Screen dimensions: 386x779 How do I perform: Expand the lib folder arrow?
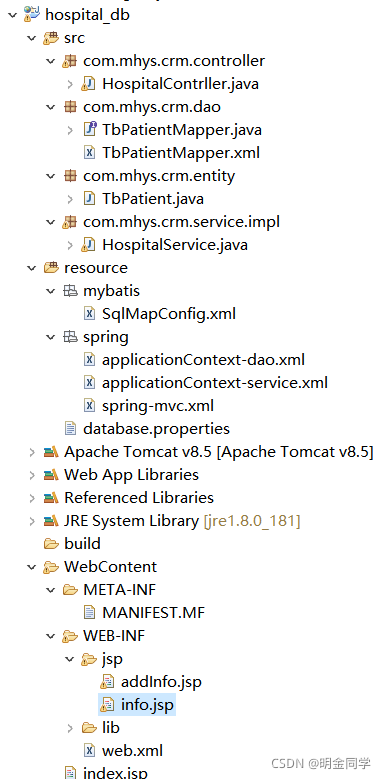70,728
